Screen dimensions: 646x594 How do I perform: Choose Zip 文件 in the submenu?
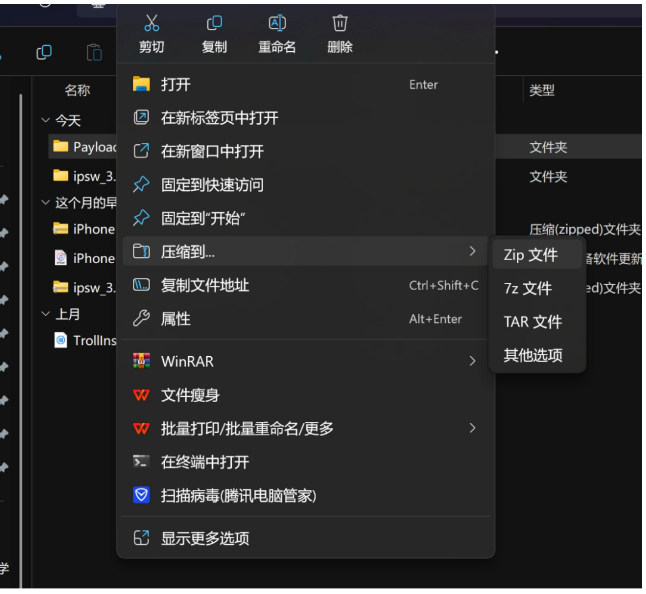(x=537, y=255)
